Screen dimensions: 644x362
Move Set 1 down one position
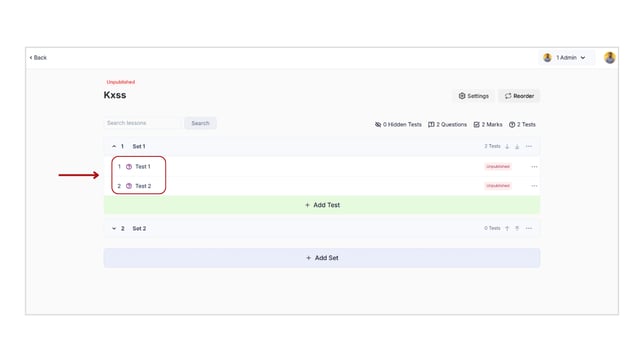tap(507, 146)
